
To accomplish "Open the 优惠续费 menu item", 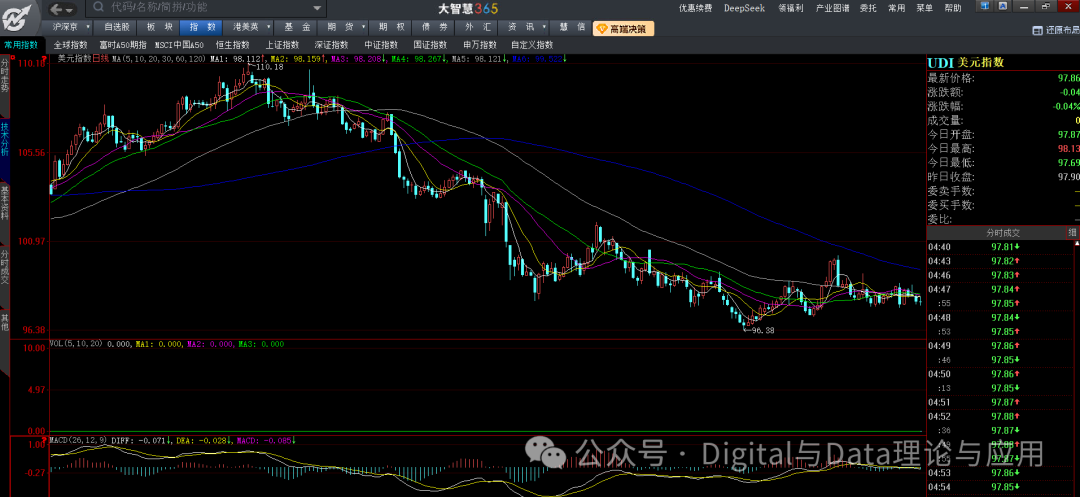I will [x=696, y=8].
